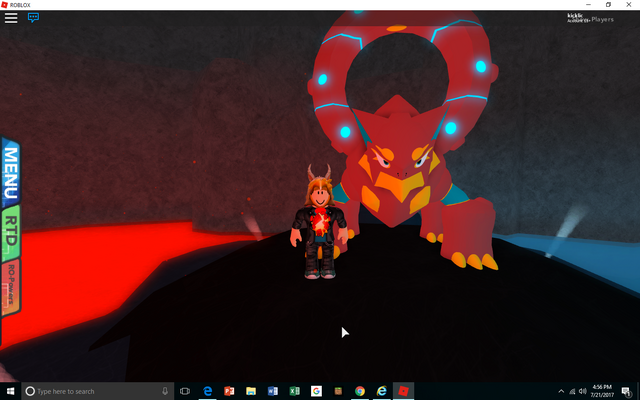Launch PowerPoint from the taskbar
The width and height of the screenshot is (640, 400).
pos(229,391)
